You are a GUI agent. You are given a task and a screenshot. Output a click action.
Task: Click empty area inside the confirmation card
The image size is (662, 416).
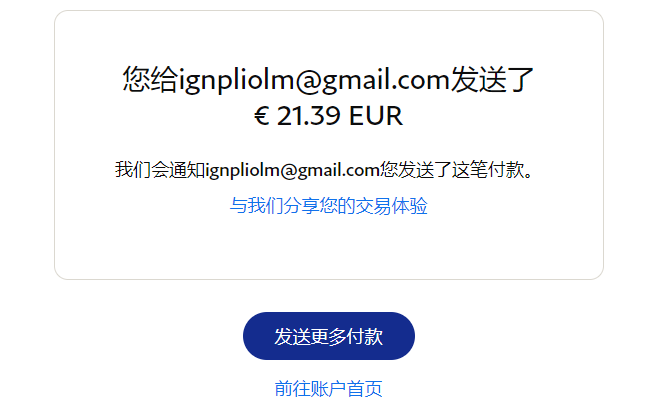tap(328, 247)
